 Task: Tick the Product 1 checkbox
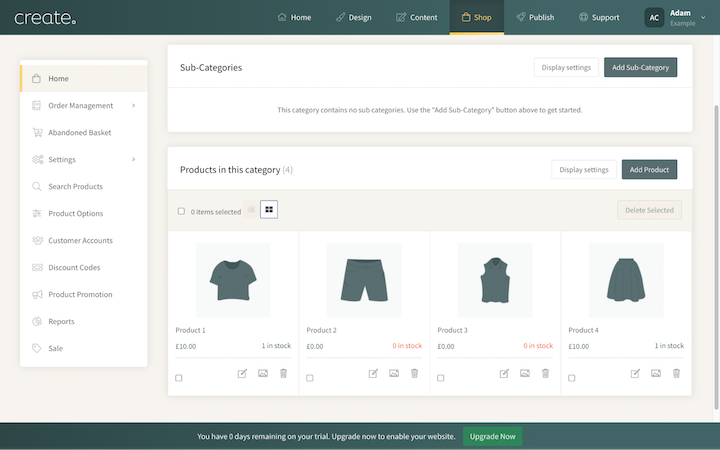179,378
